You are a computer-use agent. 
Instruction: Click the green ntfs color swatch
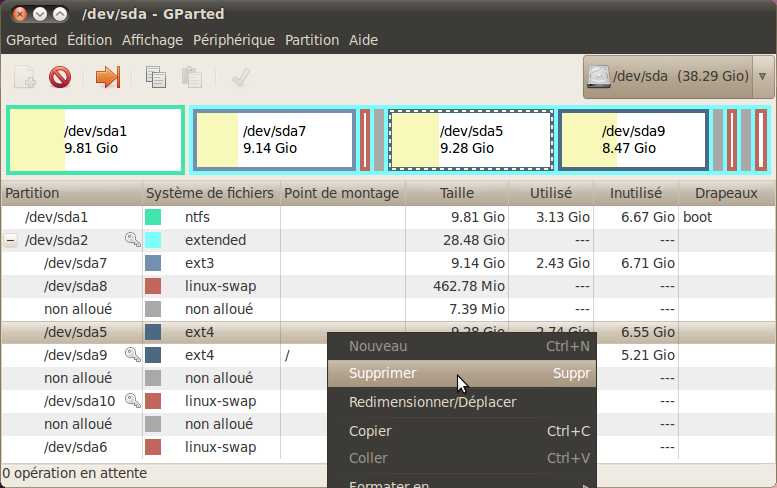153,217
